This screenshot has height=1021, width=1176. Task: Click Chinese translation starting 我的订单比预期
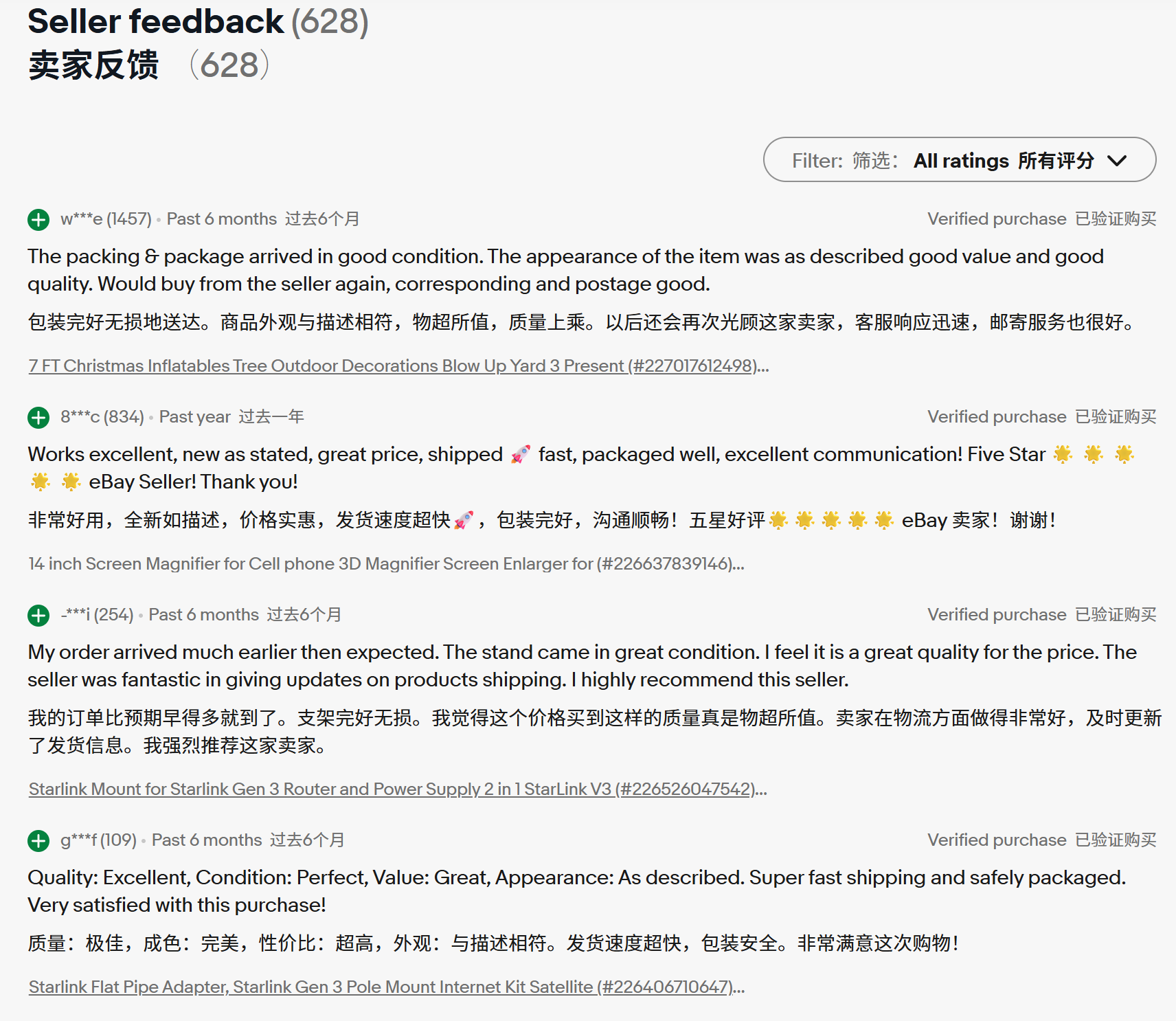coord(594,732)
